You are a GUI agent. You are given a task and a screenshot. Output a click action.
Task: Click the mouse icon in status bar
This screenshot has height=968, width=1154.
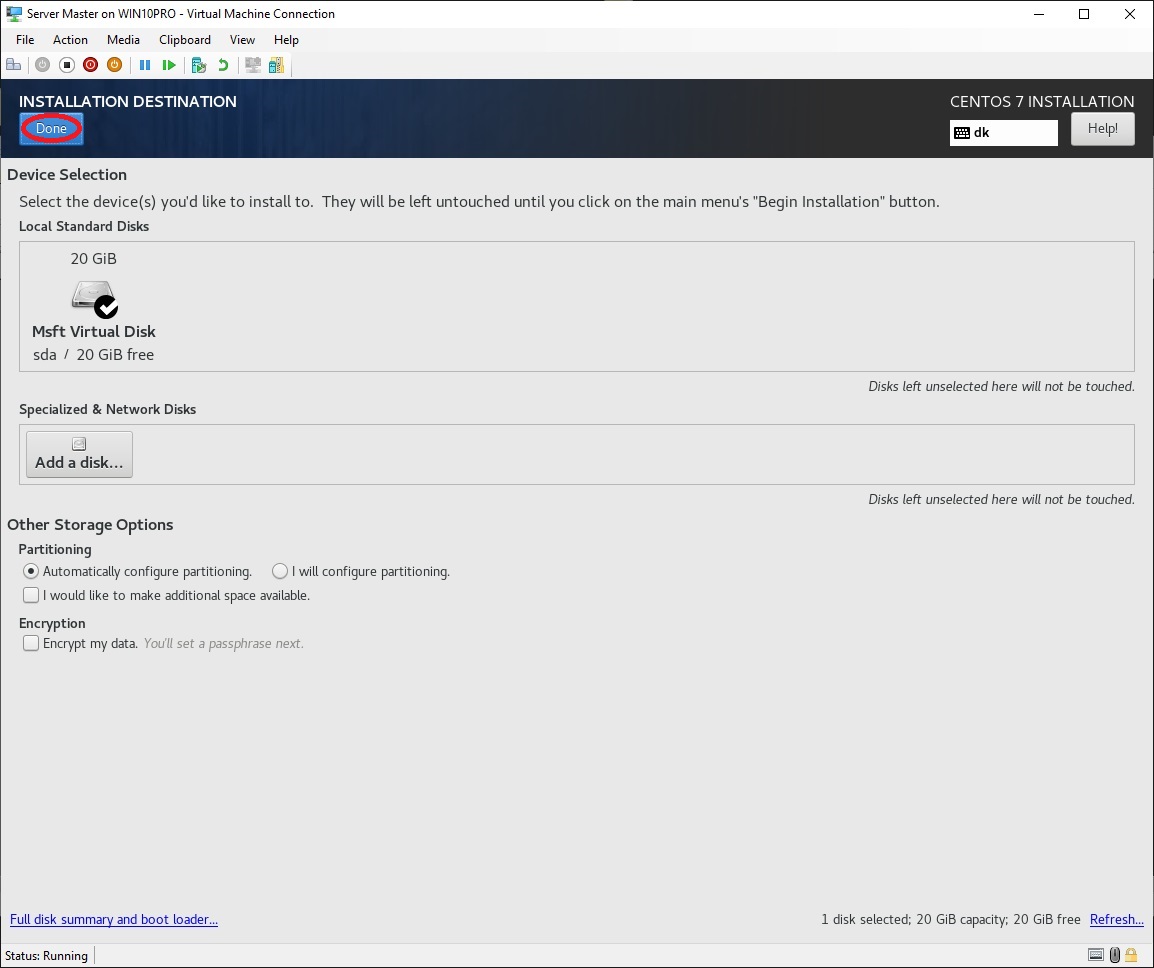coord(1114,955)
